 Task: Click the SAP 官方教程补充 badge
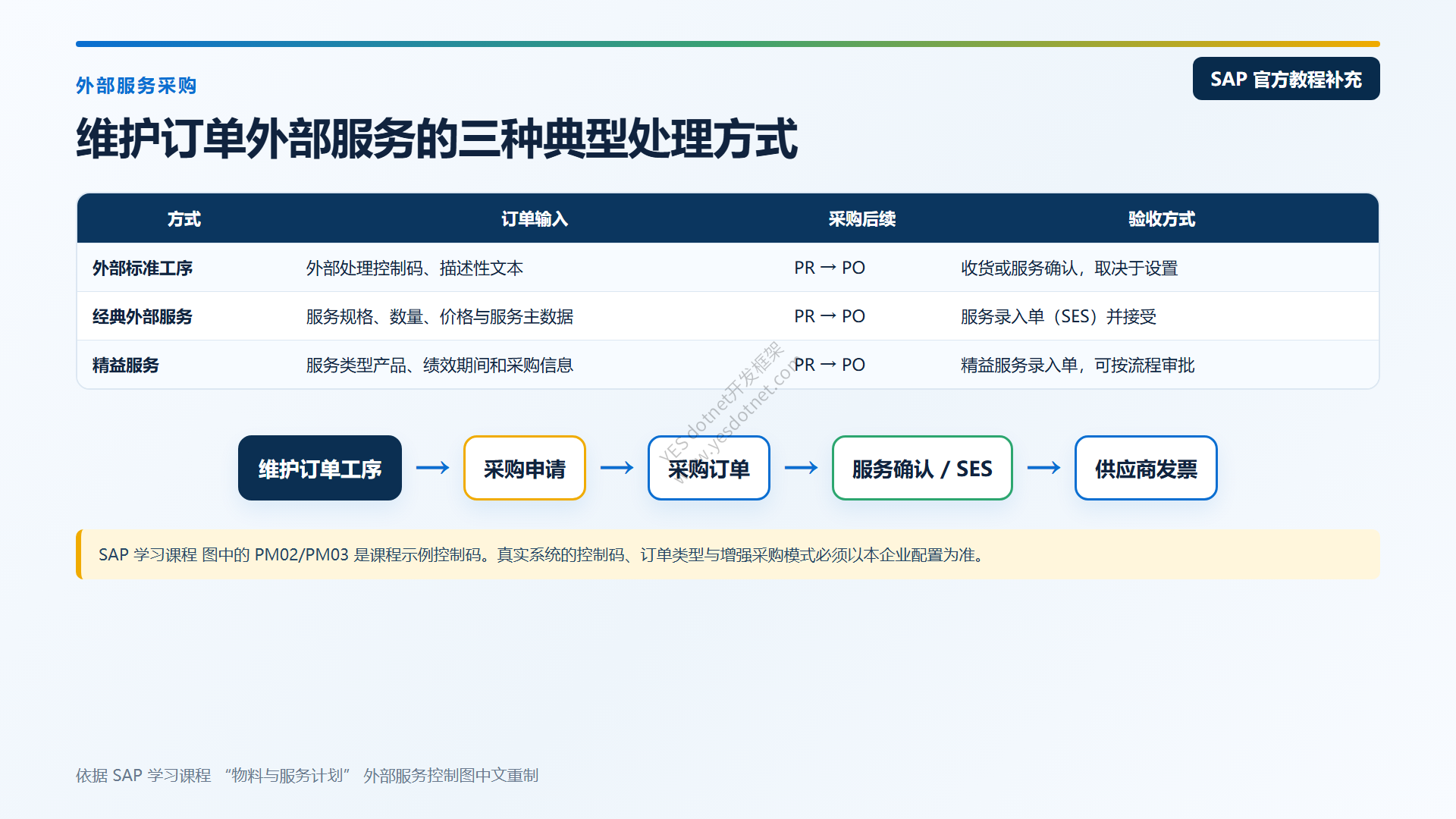click(x=1286, y=79)
